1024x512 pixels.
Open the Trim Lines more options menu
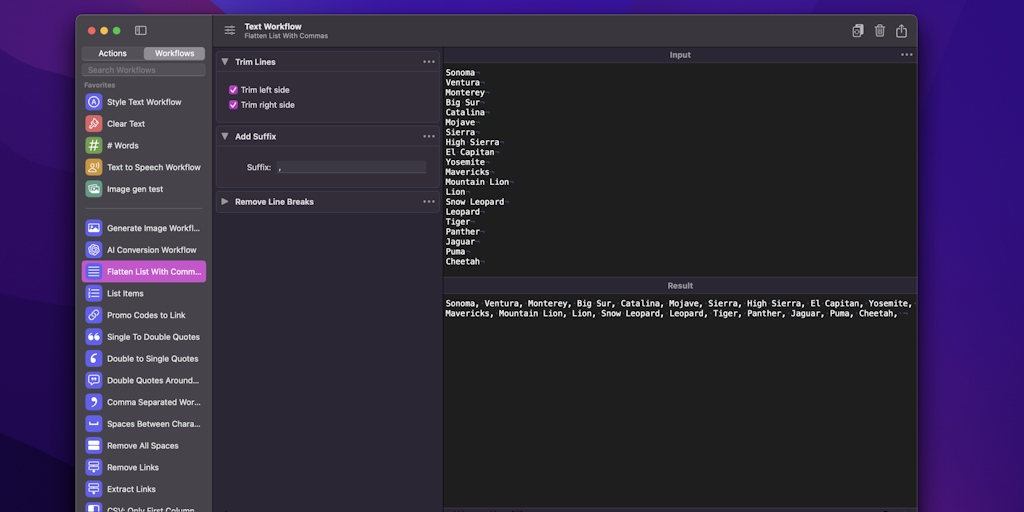click(x=429, y=62)
